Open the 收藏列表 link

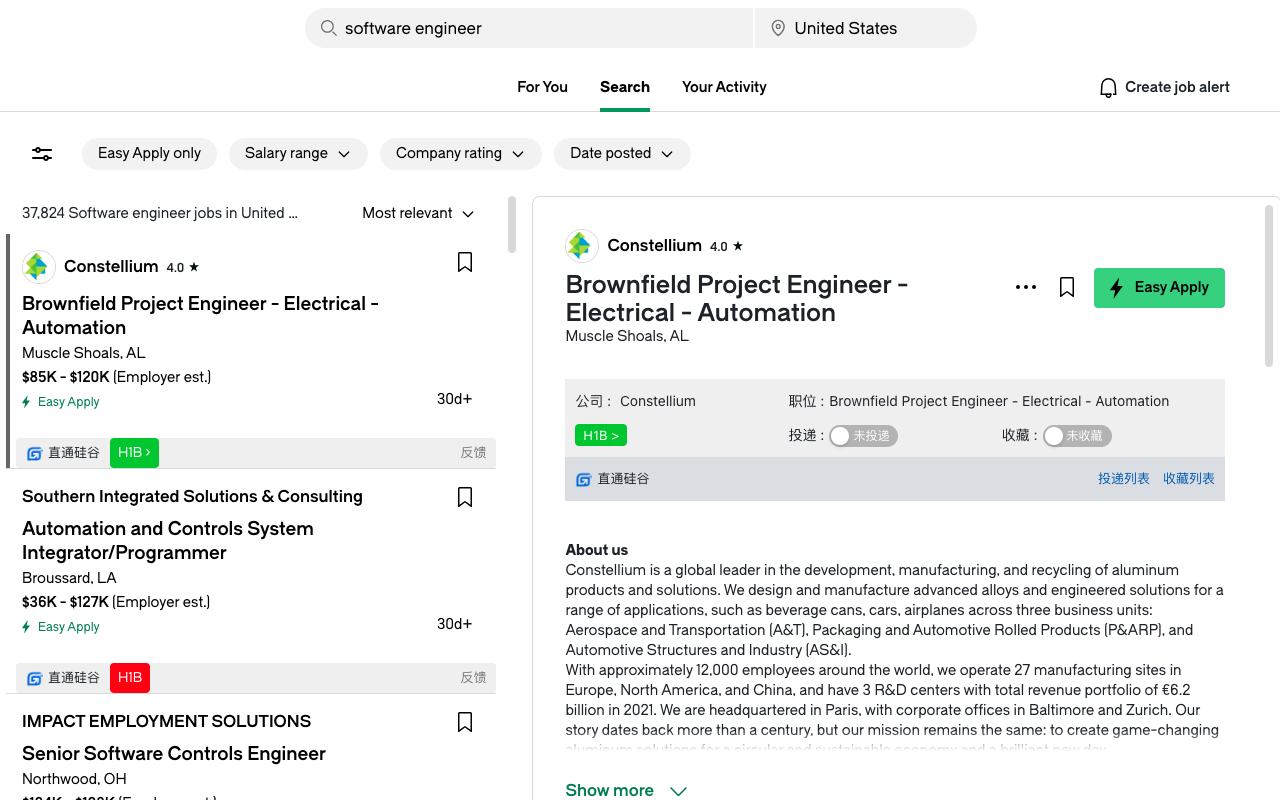(x=1189, y=479)
